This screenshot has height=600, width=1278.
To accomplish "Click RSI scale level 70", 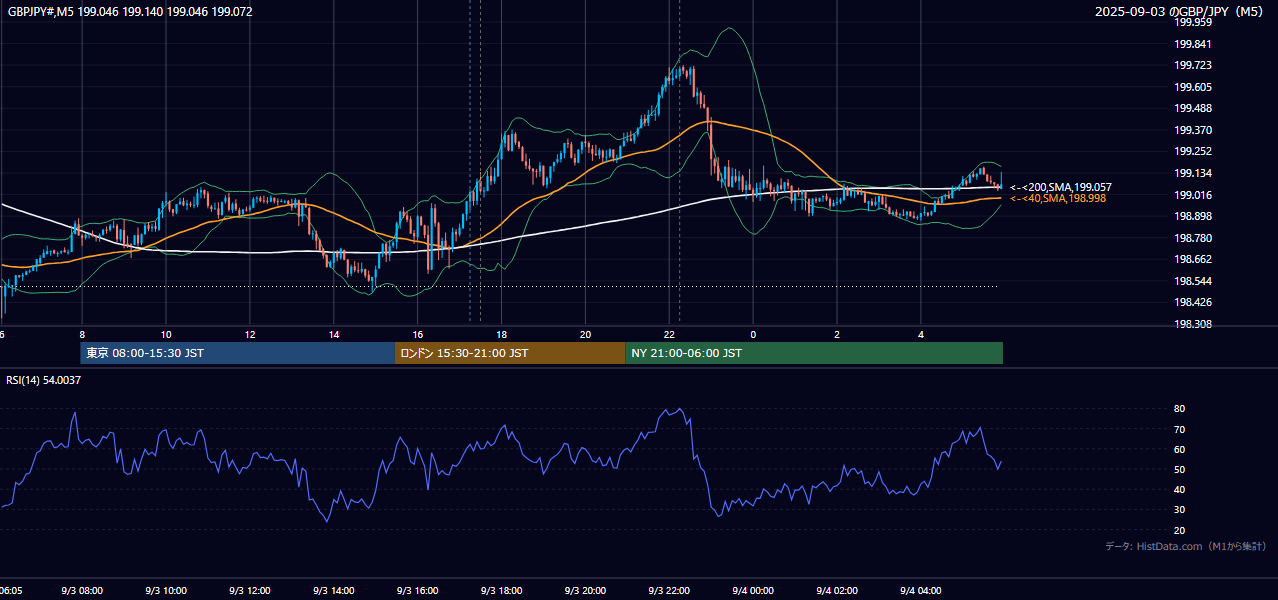I will (1179, 429).
